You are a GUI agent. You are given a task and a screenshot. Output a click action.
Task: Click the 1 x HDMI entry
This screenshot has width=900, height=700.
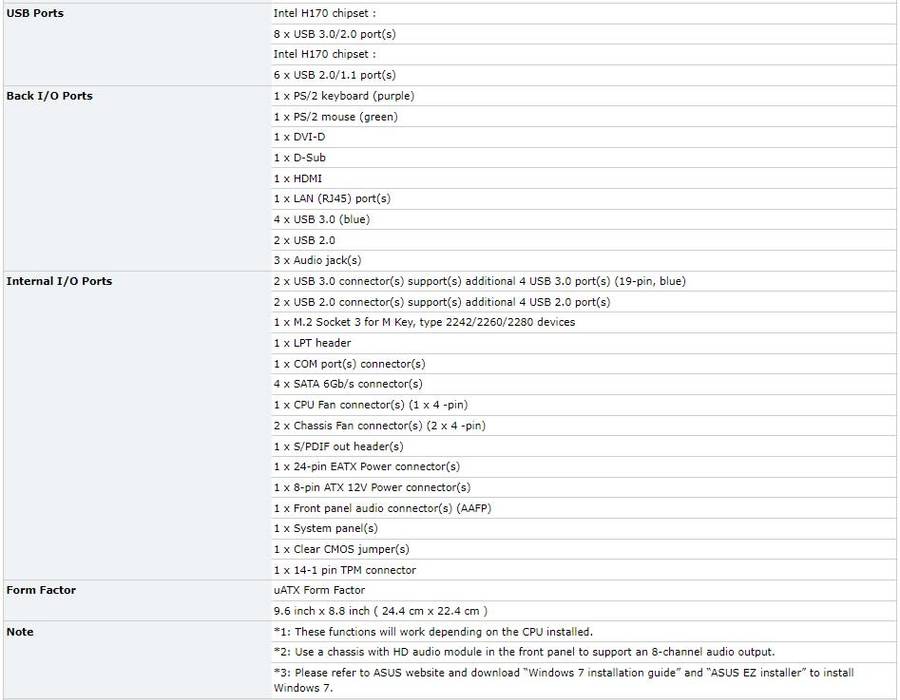coord(298,178)
